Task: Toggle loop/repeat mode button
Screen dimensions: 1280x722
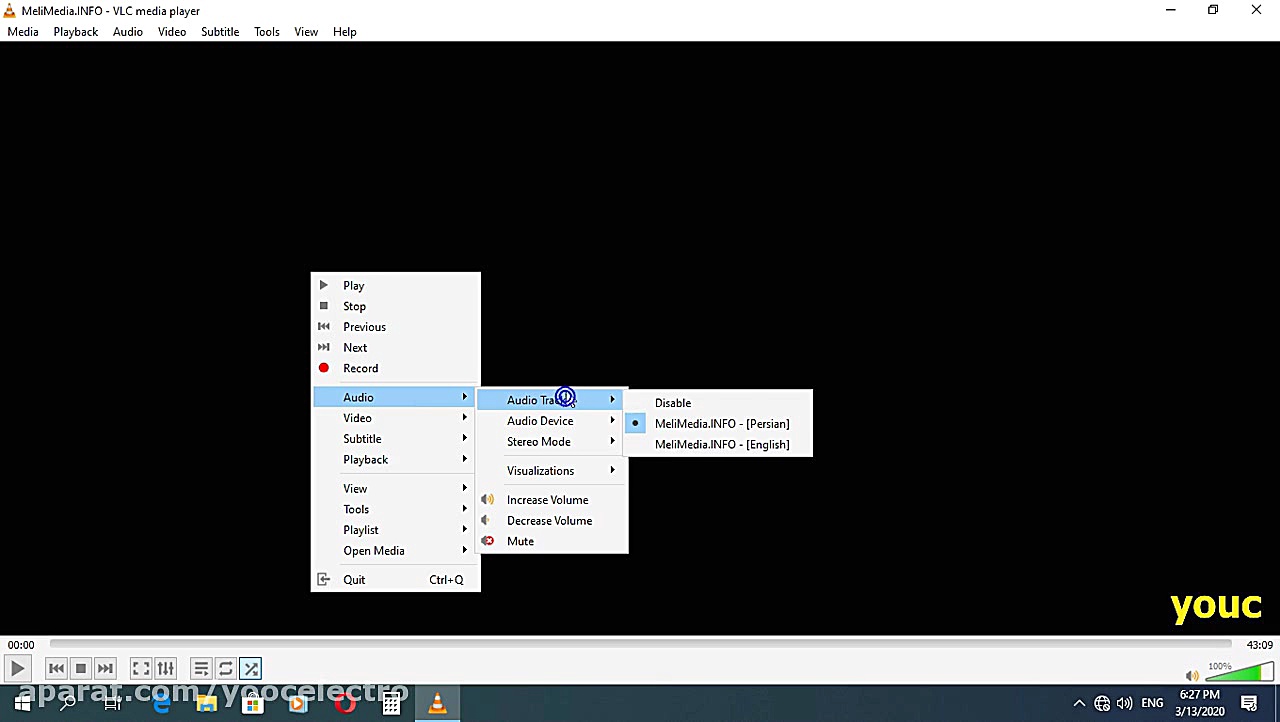Action: 226,668
